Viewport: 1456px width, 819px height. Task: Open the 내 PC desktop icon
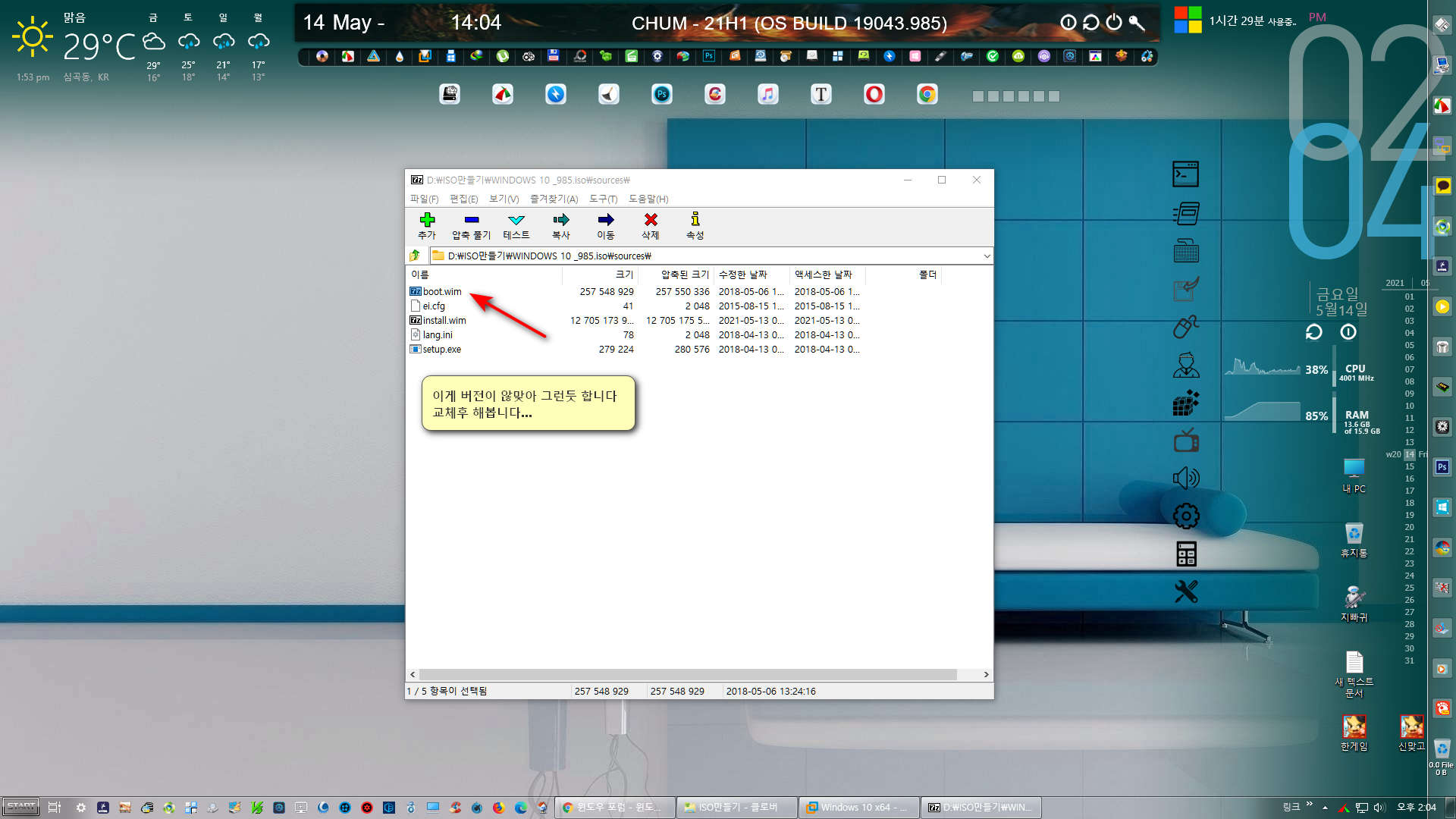(x=1354, y=475)
